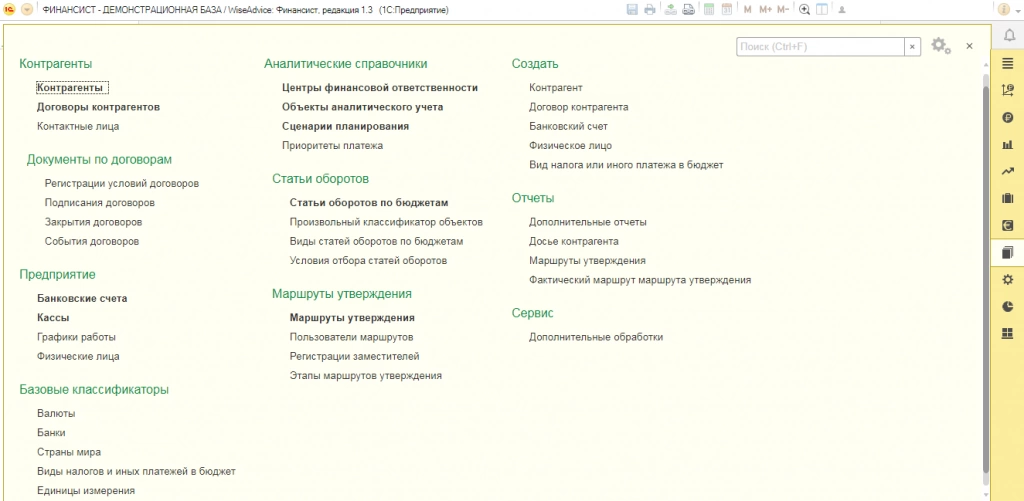Open Регистрации заместителей
This screenshot has width=1024, height=501.
tap(355, 356)
